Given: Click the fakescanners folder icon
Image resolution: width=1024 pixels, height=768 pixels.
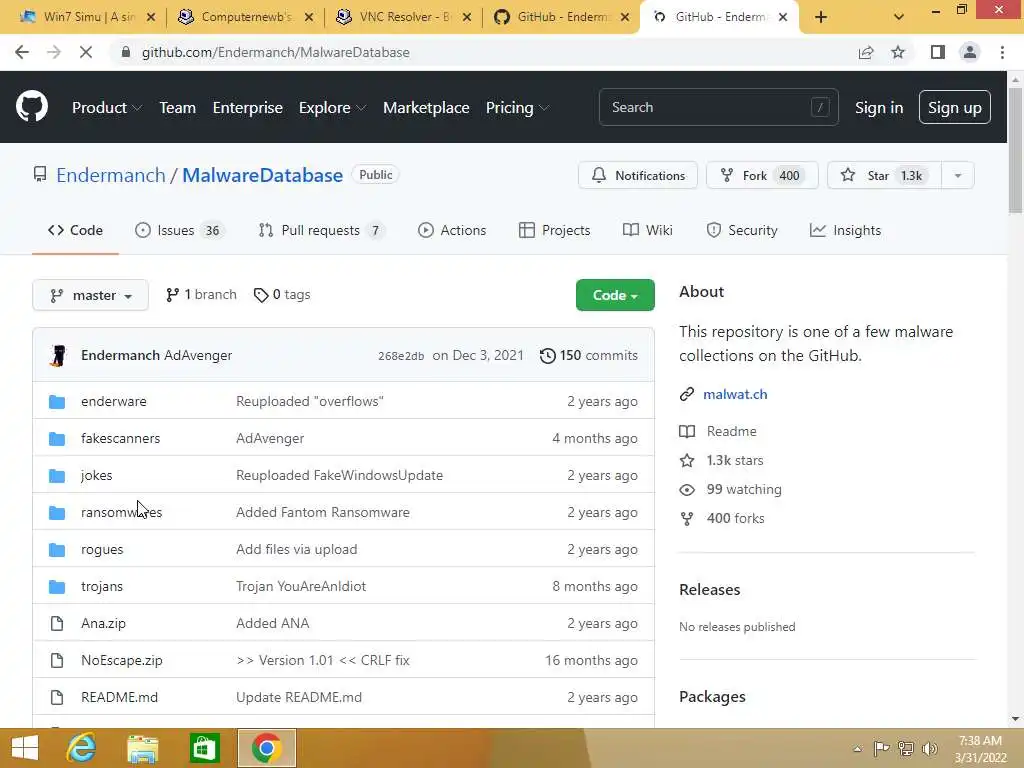Looking at the screenshot, I should (x=57, y=438).
